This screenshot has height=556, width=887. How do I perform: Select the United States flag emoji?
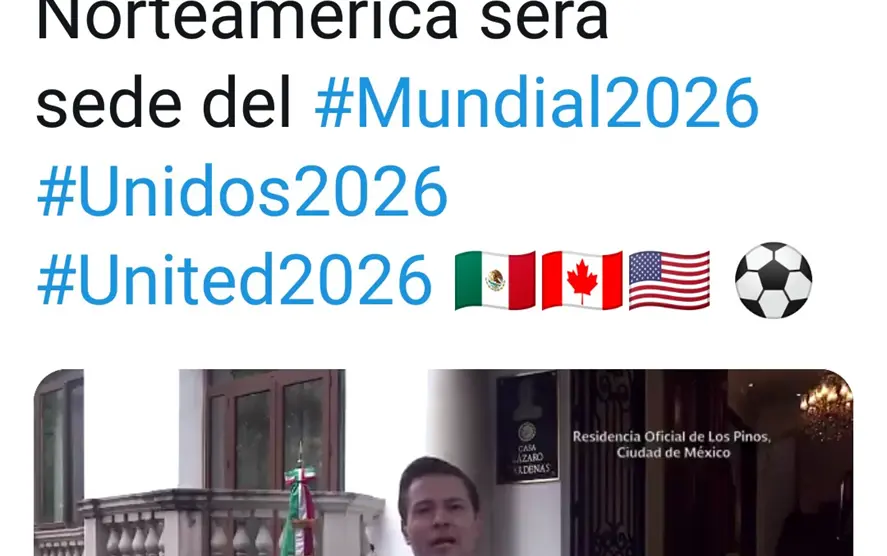click(669, 280)
